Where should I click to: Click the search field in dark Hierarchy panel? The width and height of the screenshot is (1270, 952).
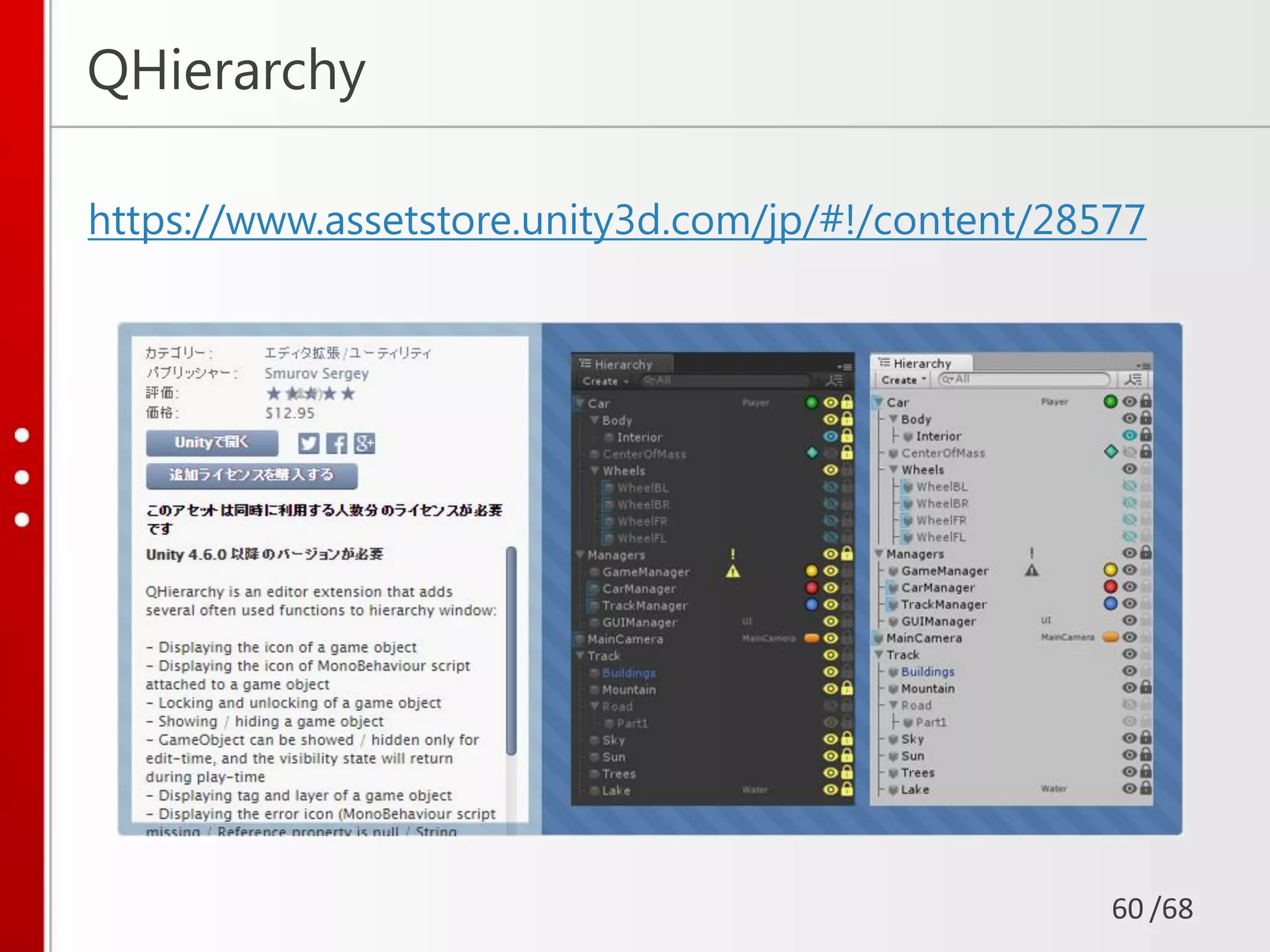pos(724,380)
